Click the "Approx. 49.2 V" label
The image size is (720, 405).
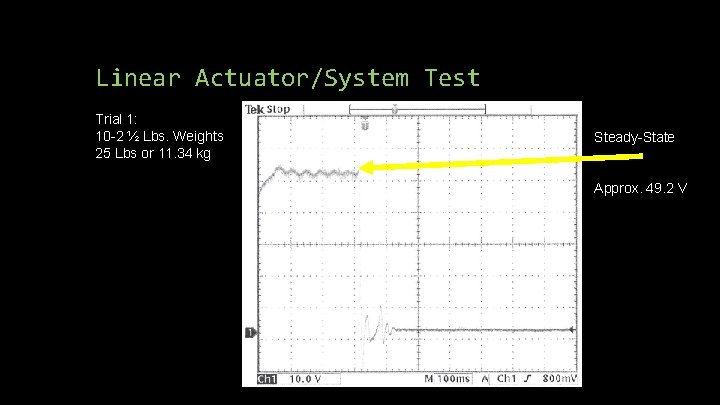pyautogui.click(x=640, y=188)
